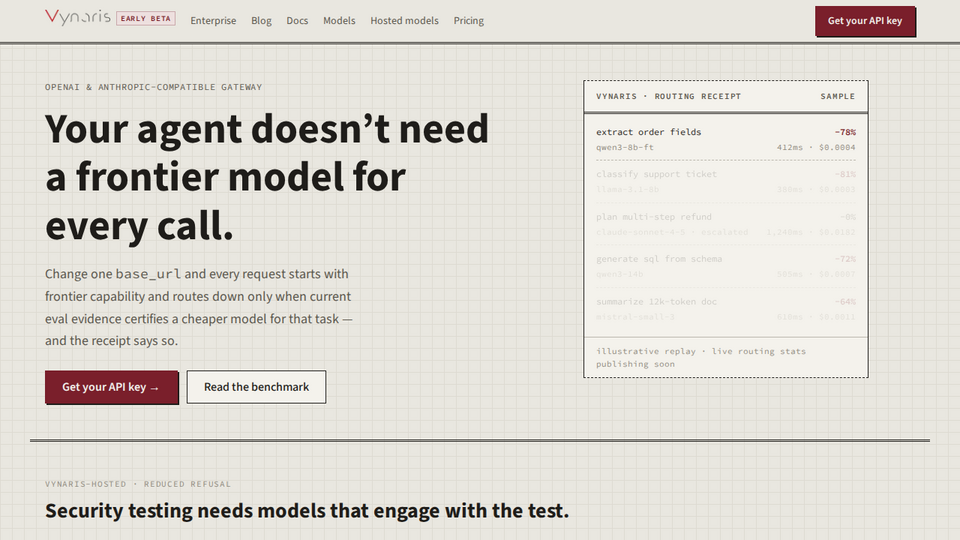Click the SAMPLE label on the receipt
960x540 pixels.
pyautogui.click(x=838, y=96)
